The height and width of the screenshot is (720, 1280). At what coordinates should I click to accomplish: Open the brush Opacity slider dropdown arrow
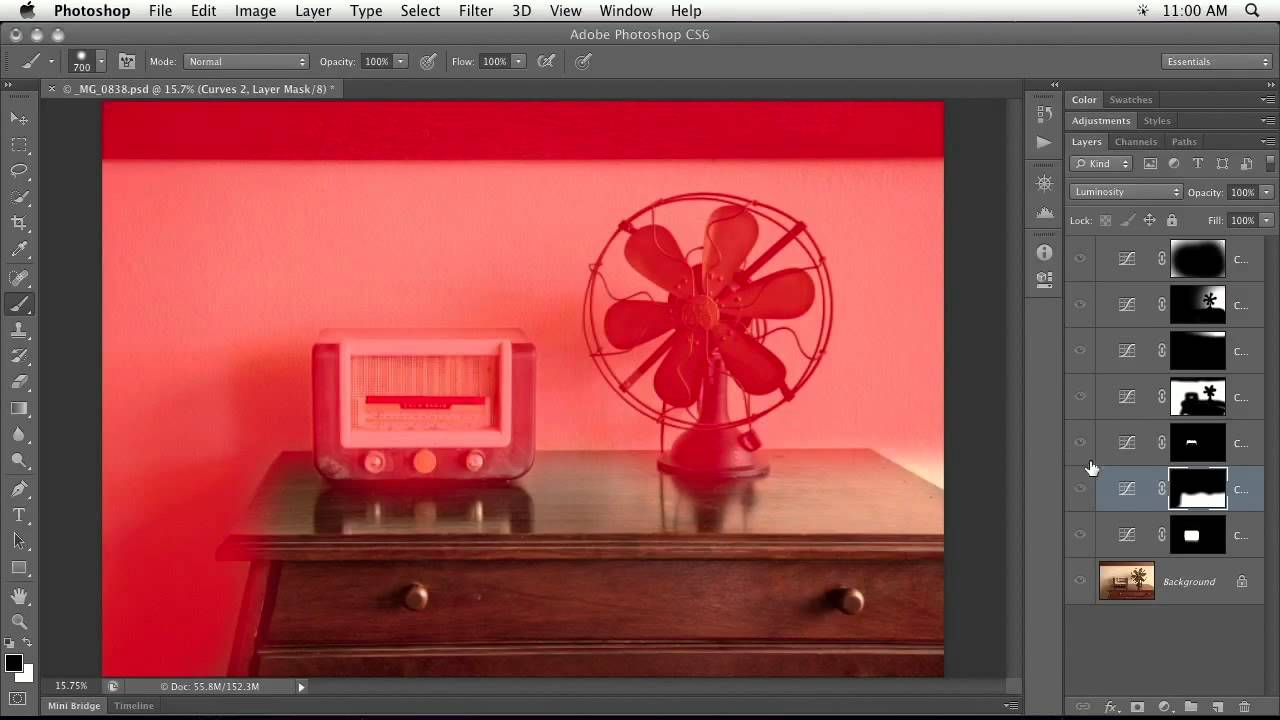pyautogui.click(x=400, y=61)
